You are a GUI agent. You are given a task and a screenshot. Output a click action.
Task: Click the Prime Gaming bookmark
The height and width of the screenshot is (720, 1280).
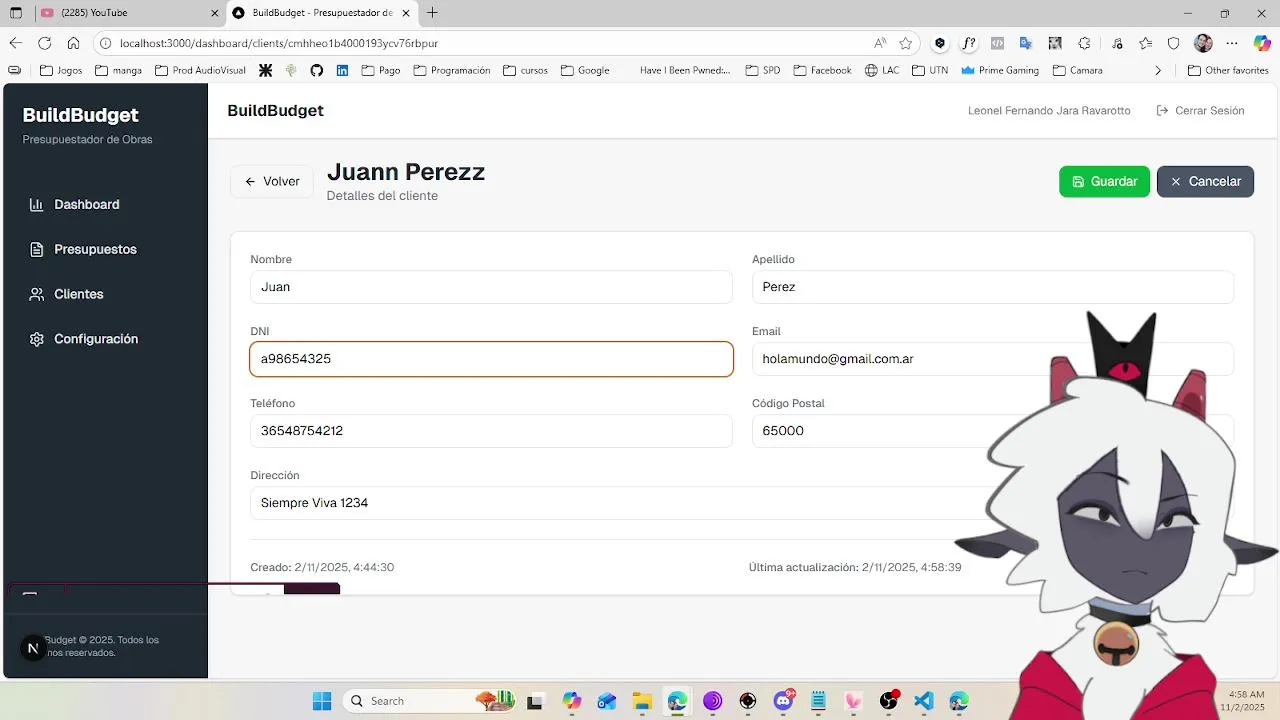[1000, 71]
